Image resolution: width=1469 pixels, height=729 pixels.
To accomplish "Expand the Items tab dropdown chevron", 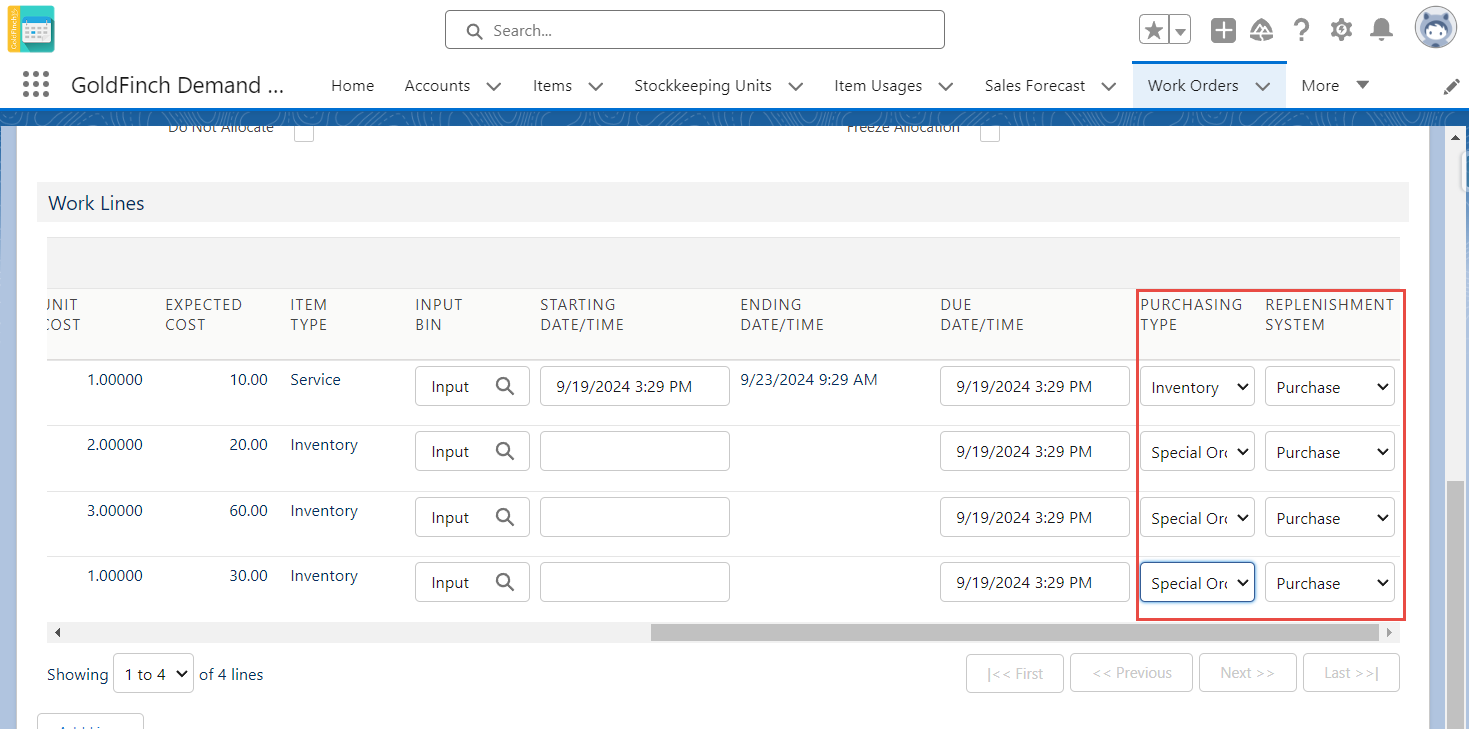I will [x=596, y=86].
